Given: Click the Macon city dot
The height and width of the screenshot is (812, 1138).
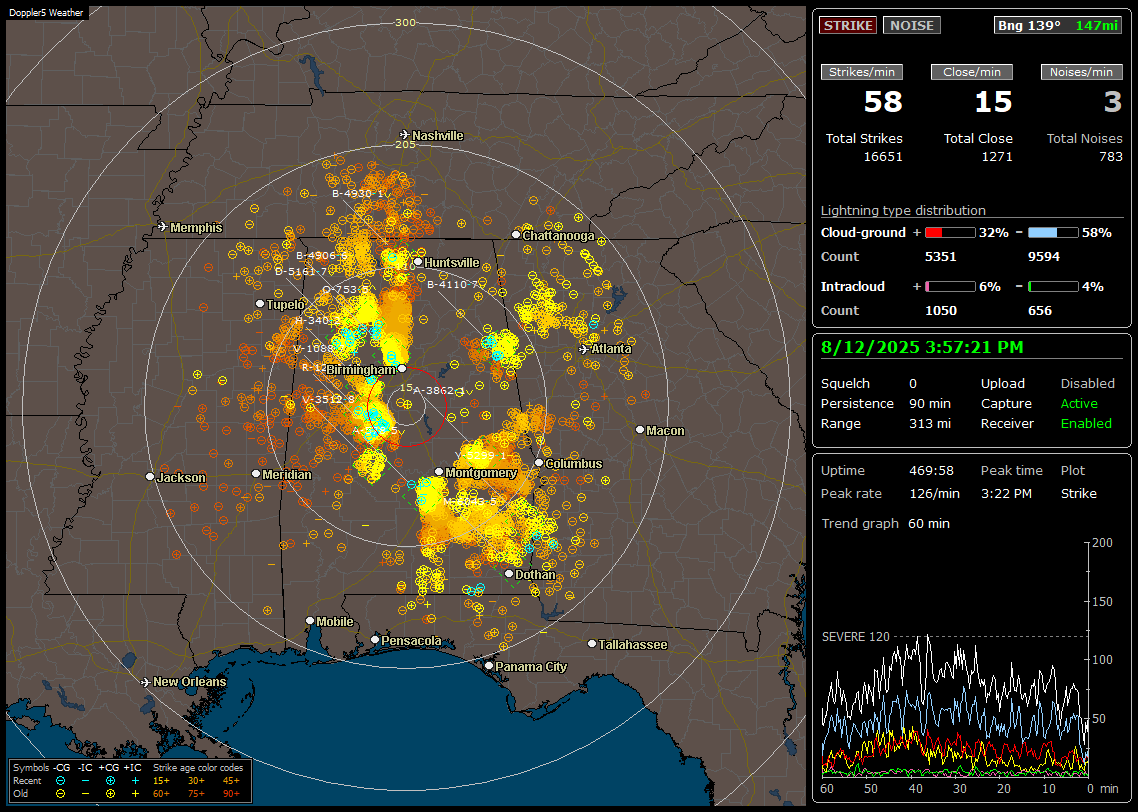Looking at the screenshot, I should (639, 430).
